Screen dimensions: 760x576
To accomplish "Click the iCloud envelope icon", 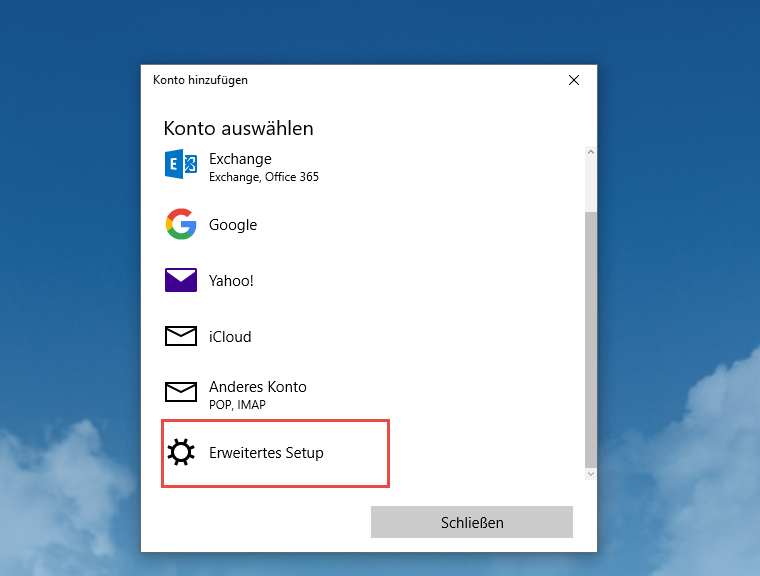I will [181, 337].
